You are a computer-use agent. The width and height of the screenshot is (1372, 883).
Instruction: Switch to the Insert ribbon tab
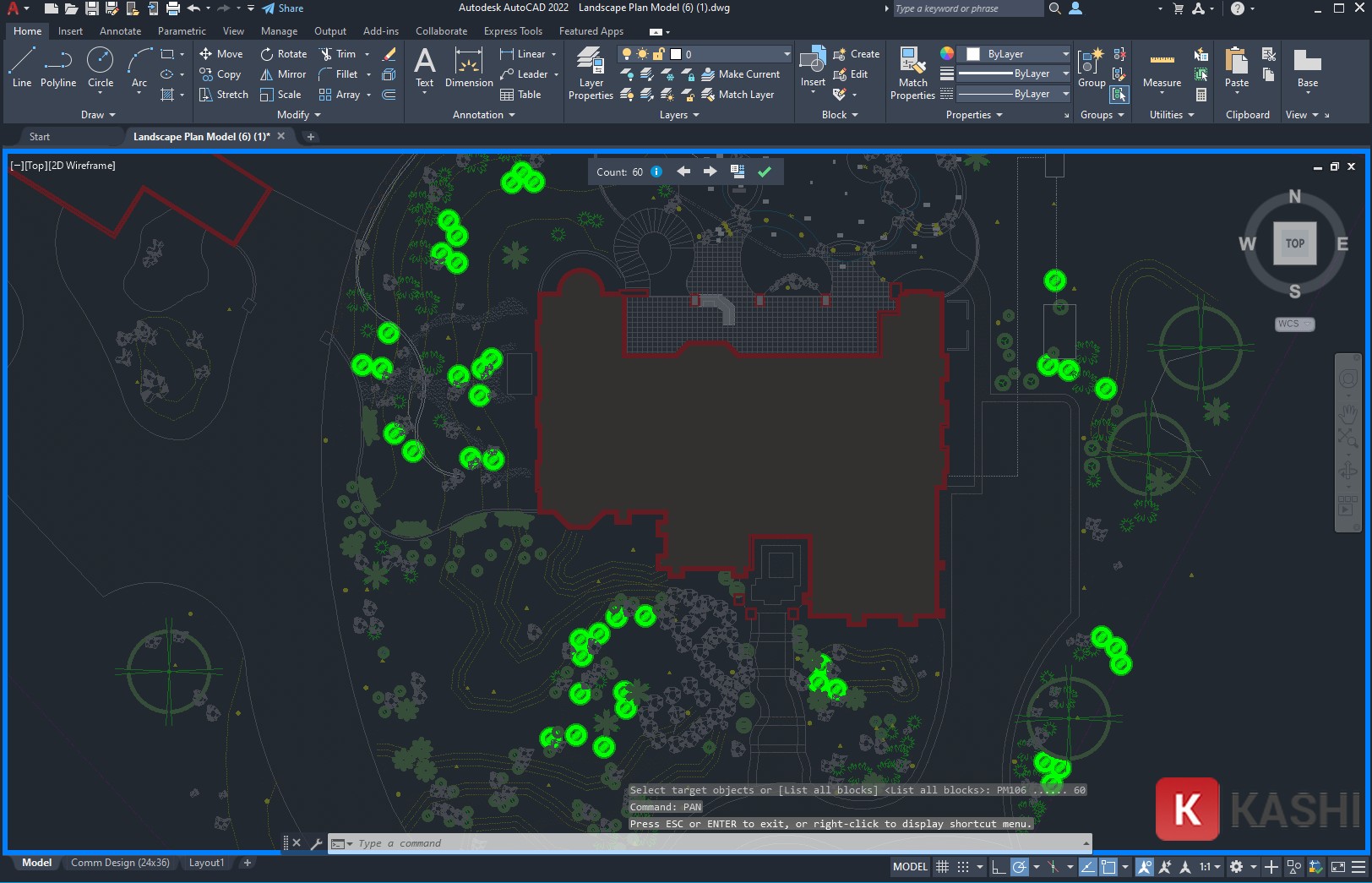pos(70,30)
